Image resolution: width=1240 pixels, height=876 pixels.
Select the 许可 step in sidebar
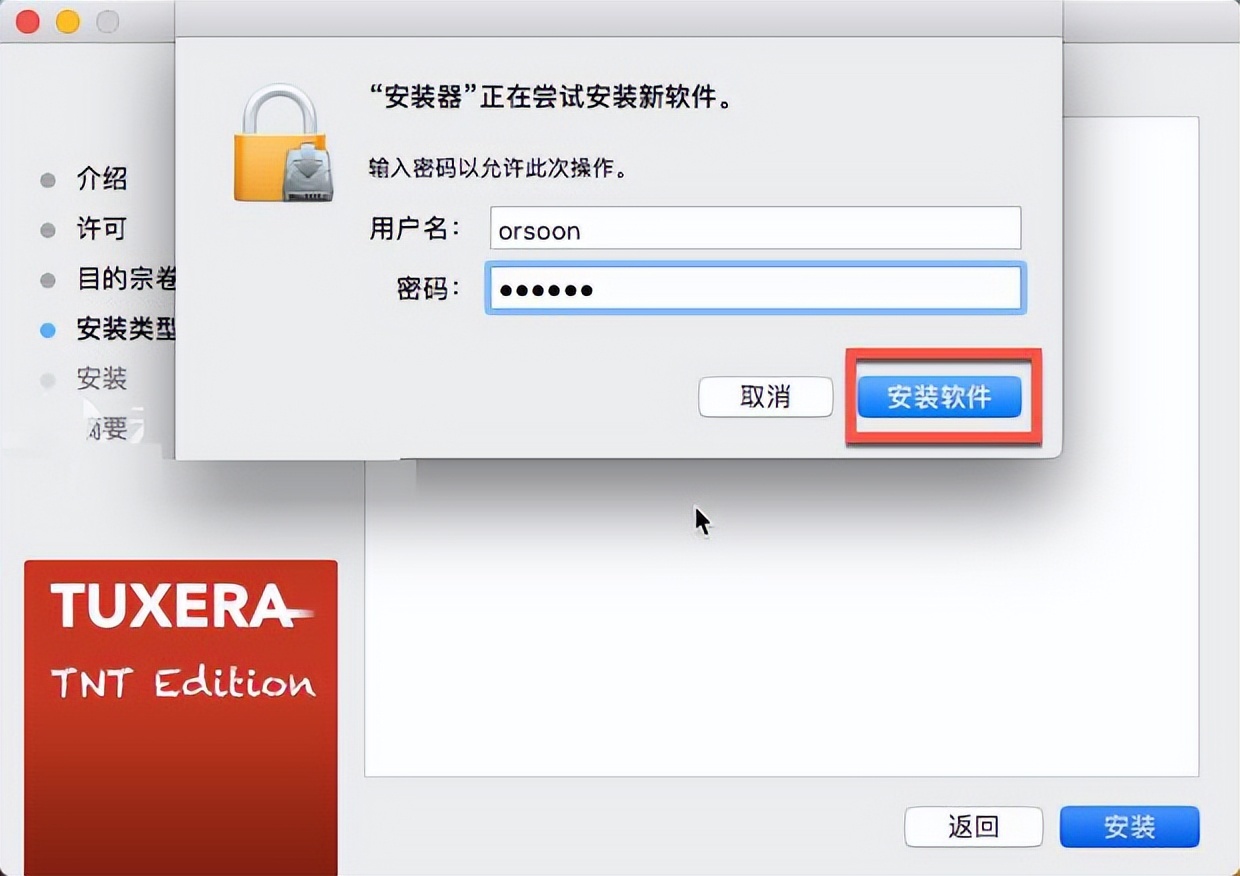coord(102,229)
